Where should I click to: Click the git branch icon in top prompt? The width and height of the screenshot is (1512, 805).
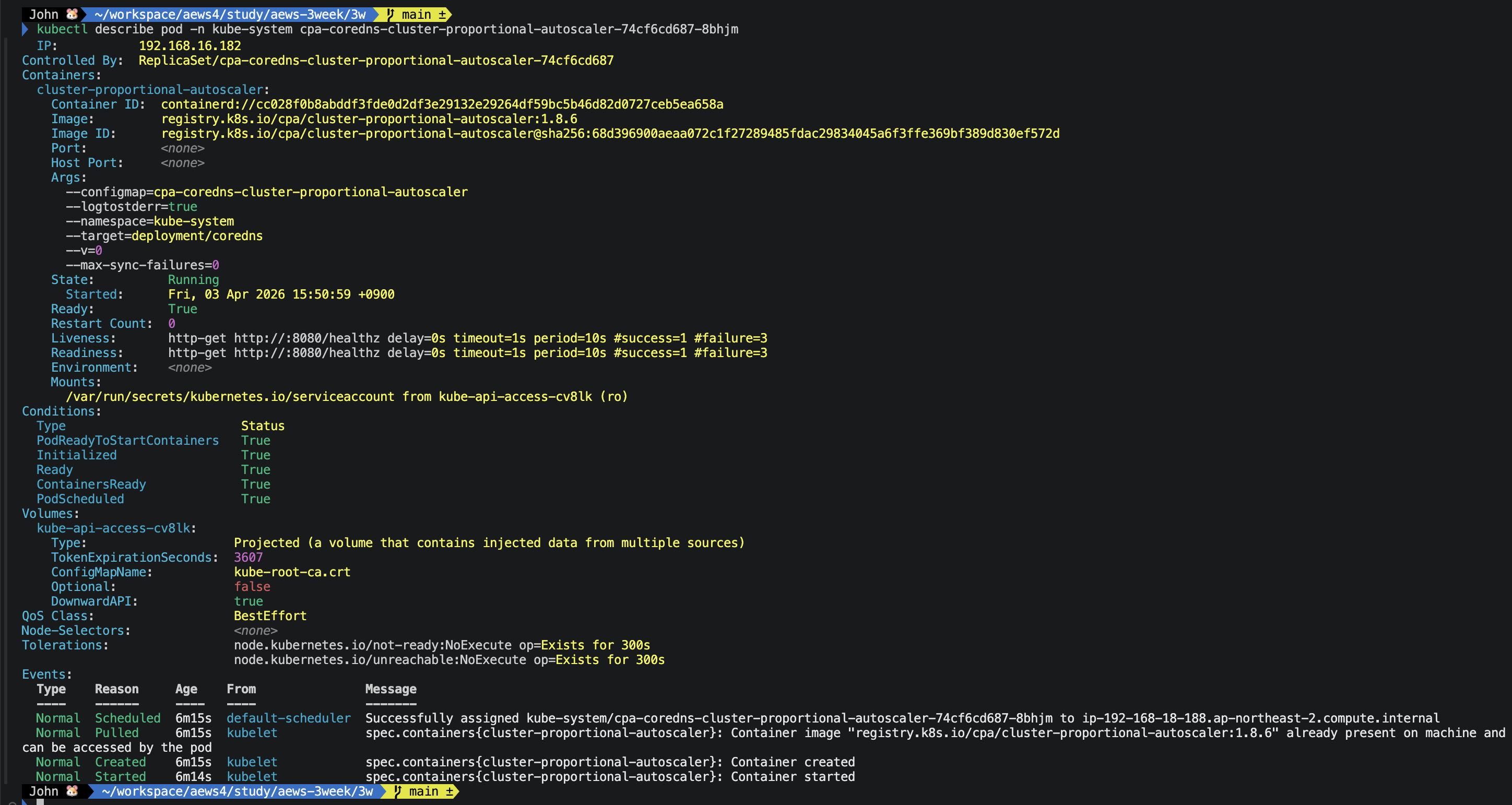pos(391,14)
